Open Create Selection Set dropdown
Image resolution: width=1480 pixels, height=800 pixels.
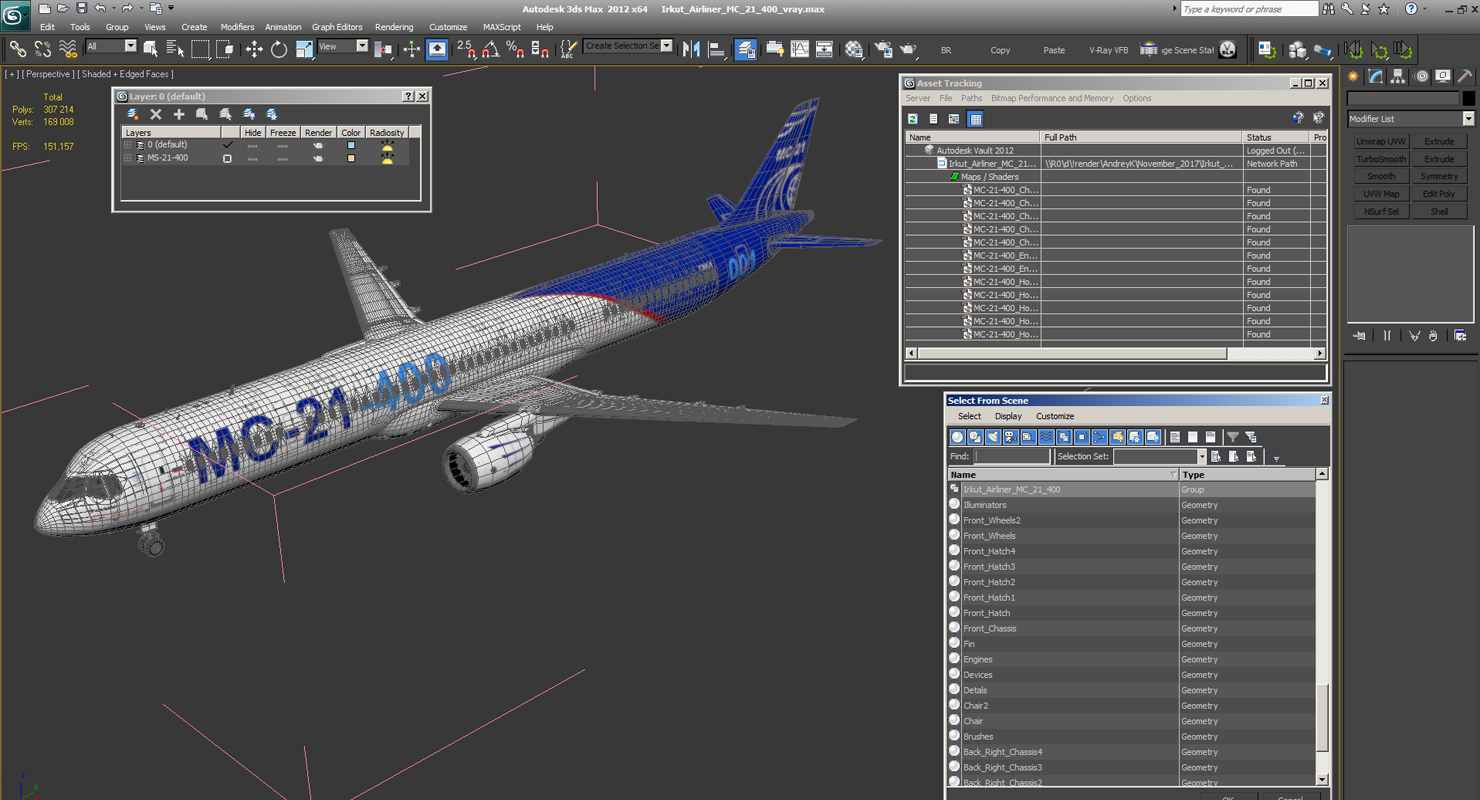tap(666, 46)
